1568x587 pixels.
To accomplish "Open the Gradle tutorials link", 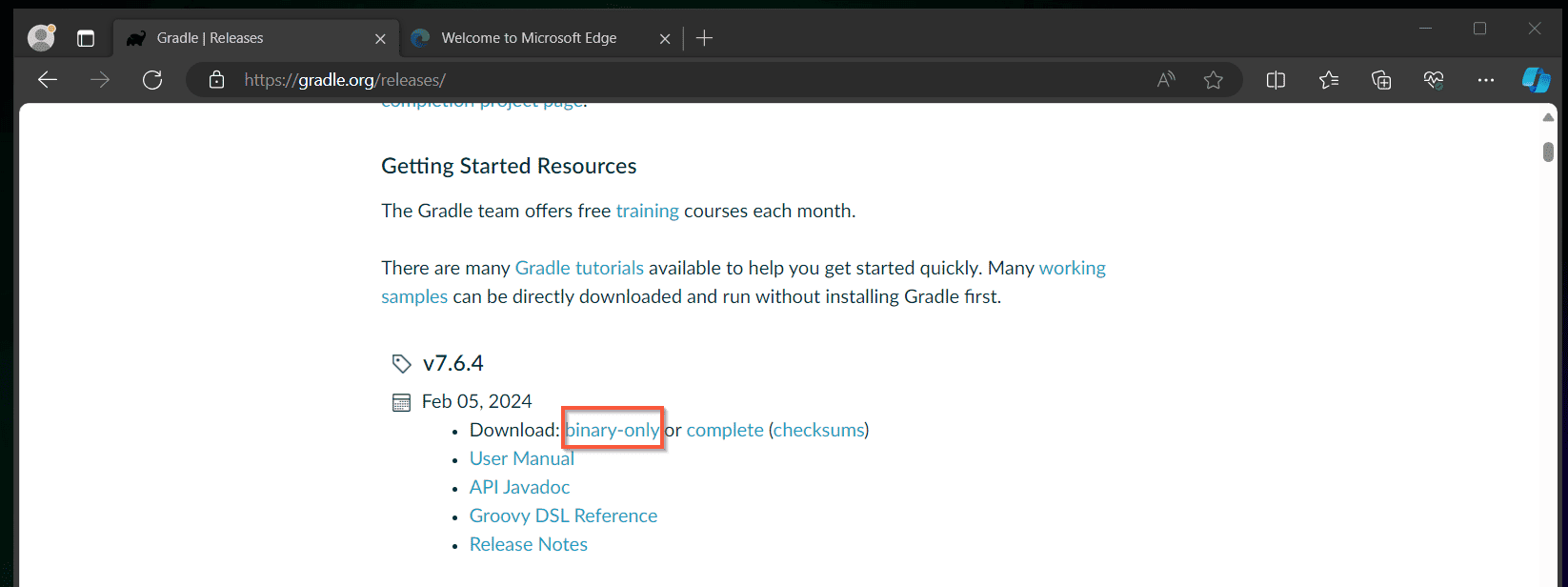I will tap(579, 268).
